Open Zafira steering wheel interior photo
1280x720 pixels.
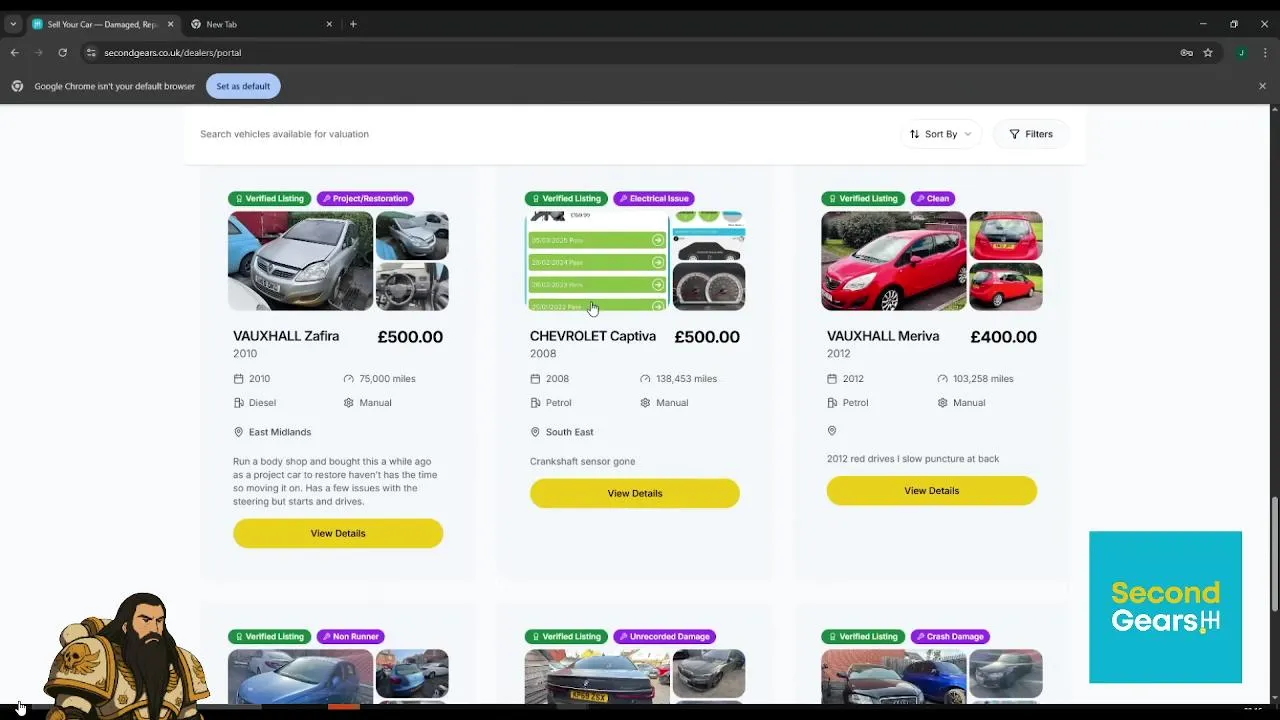pyautogui.click(x=412, y=286)
